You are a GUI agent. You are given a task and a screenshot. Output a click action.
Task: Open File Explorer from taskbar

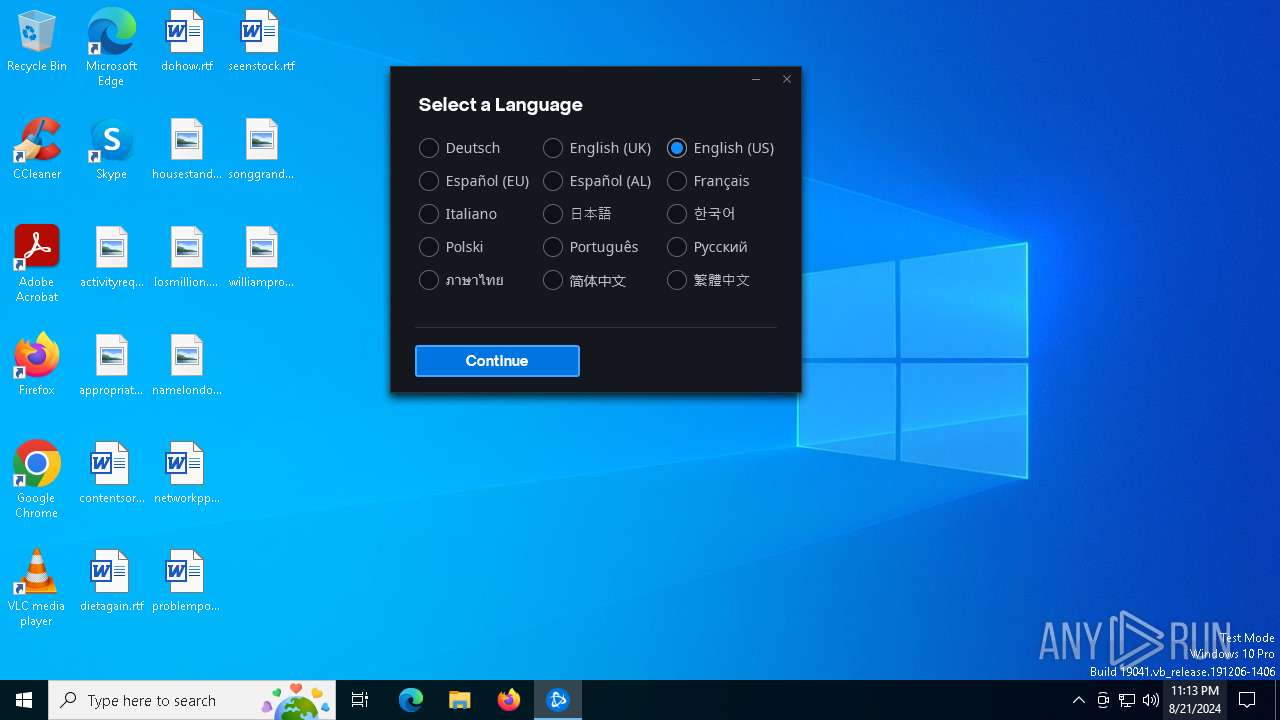tap(459, 700)
